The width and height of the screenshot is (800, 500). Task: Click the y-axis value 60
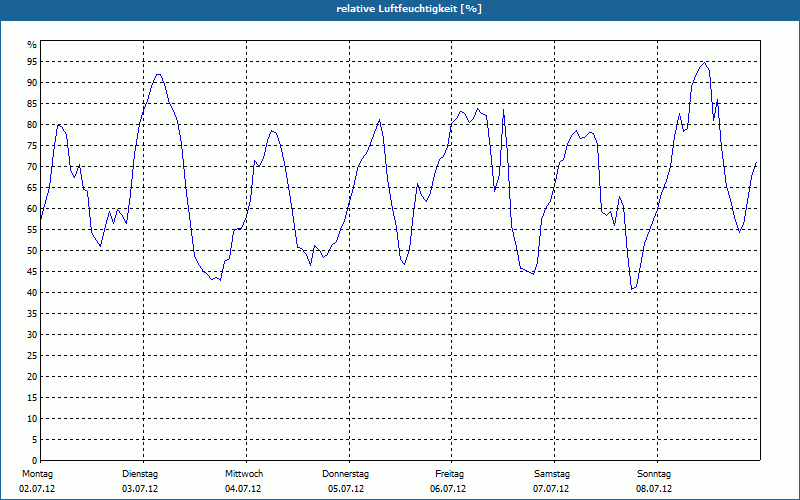[x=32, y=209]
